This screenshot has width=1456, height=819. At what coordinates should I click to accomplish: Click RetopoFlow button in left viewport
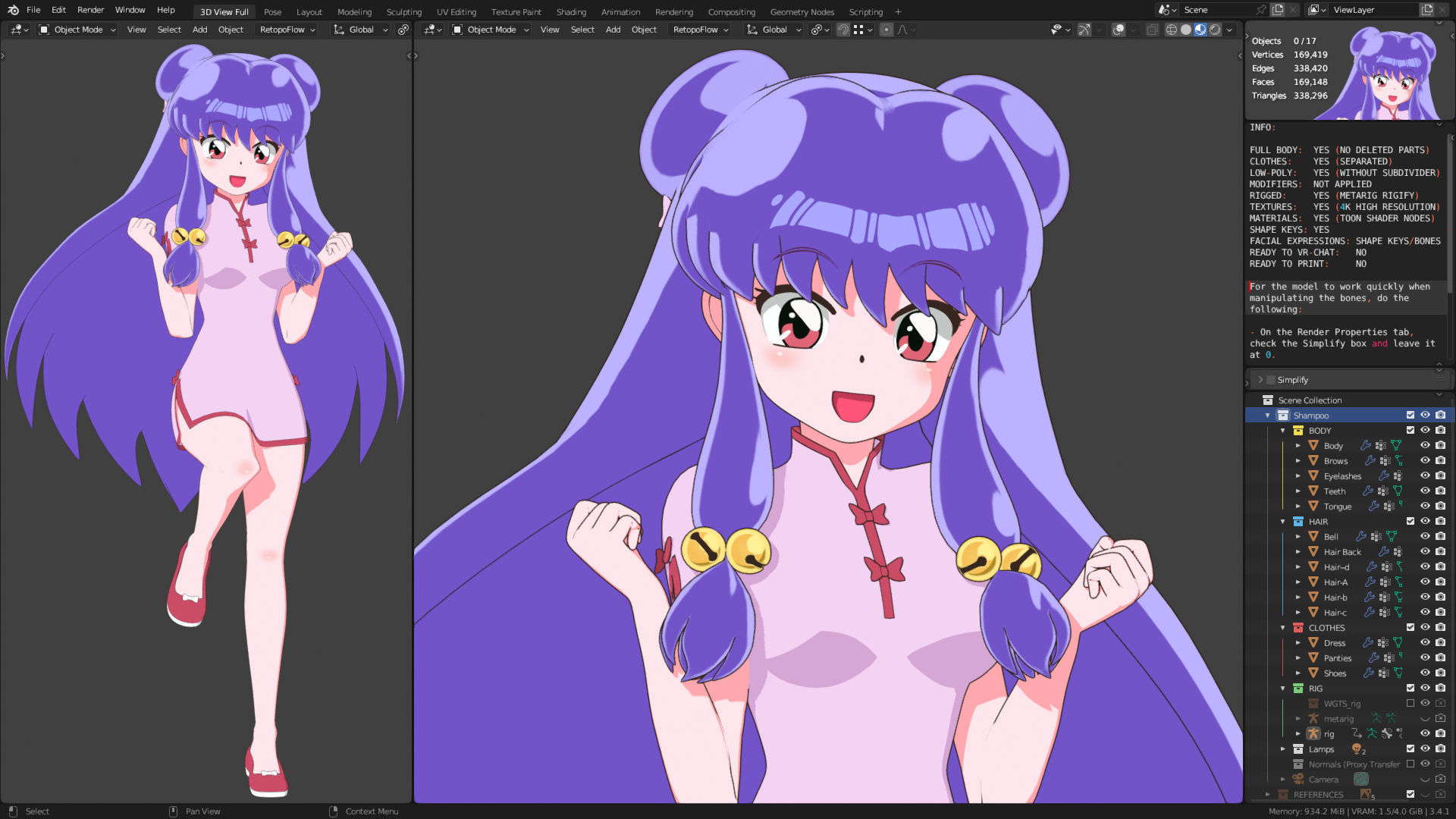[x=282, y=30]
